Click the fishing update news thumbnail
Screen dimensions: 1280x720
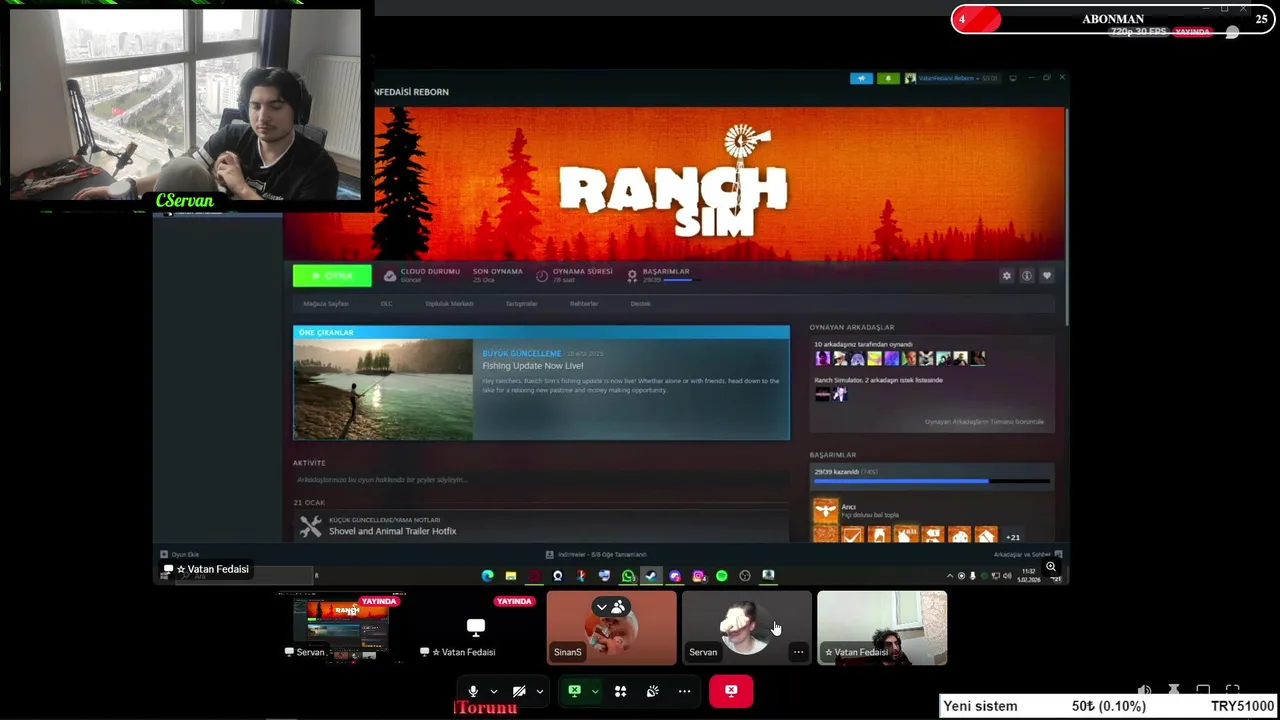pos(383,389)
